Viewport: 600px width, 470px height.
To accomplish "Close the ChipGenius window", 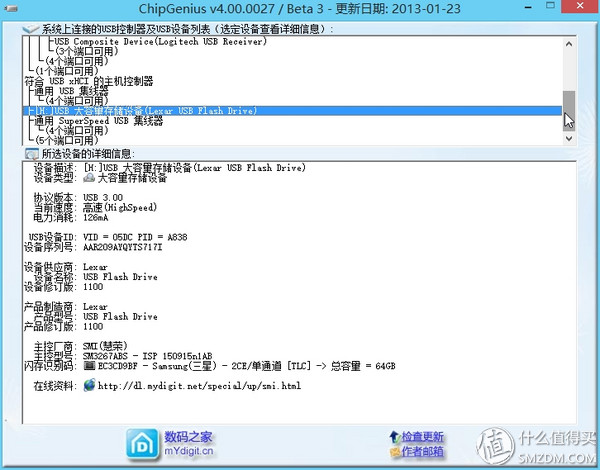I will click(x=579, y=6).
